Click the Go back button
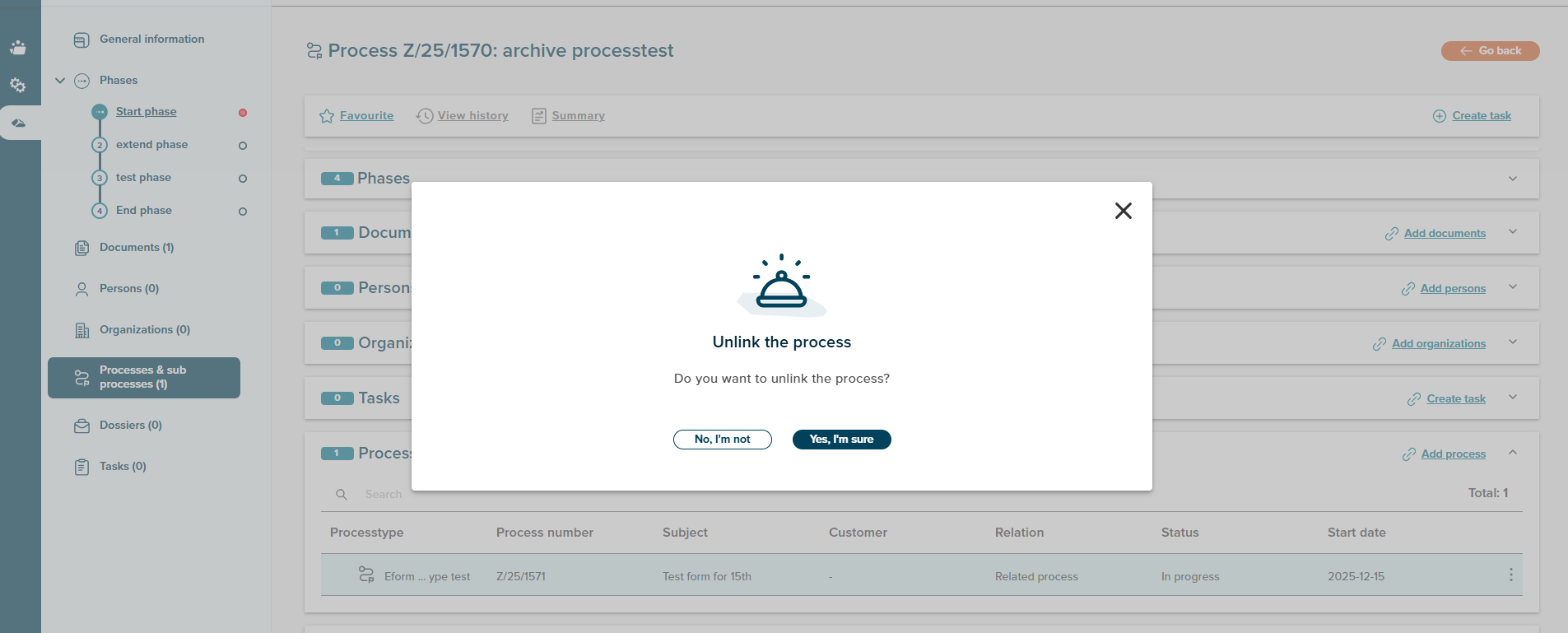This screenshot has width=1568, height=633. pos(1490,51)
